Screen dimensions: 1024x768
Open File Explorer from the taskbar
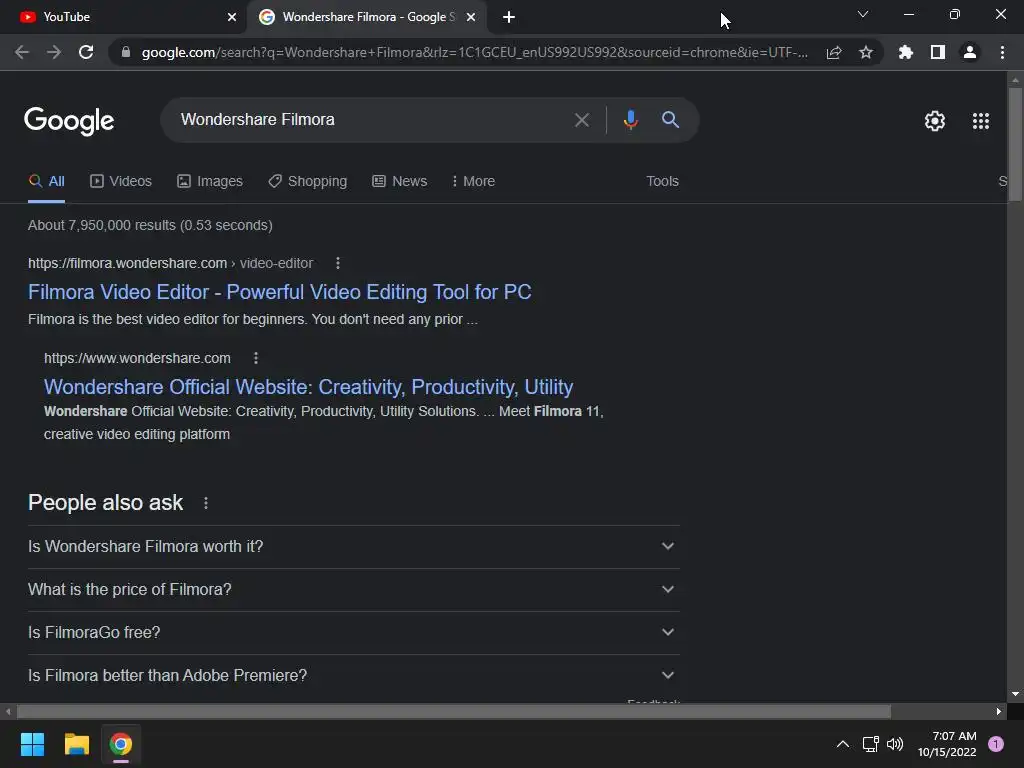tap(76, 744)
